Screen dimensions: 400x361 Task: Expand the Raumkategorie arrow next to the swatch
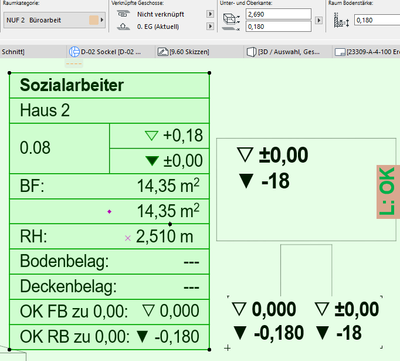[102, 20]
